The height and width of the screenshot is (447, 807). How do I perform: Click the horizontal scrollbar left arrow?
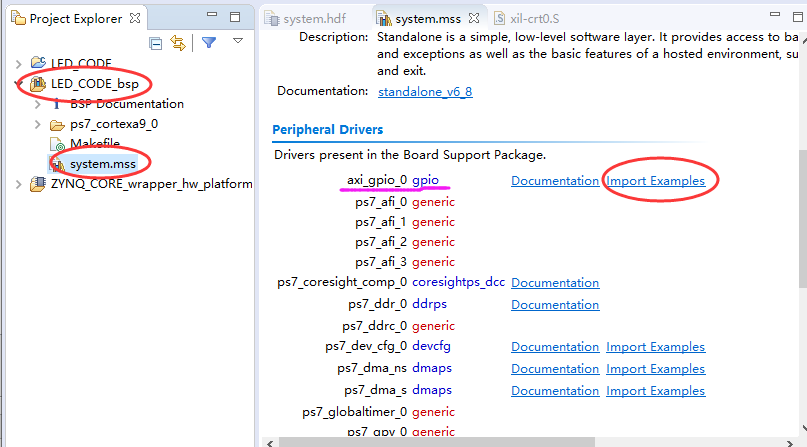(270, 443)
